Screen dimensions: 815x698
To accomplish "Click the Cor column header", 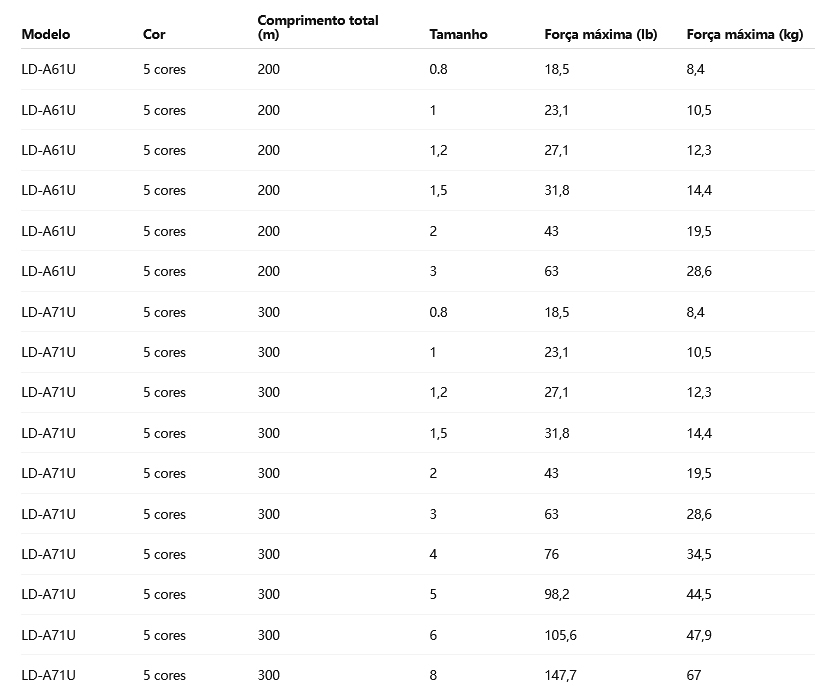I will tap(154, 34).
